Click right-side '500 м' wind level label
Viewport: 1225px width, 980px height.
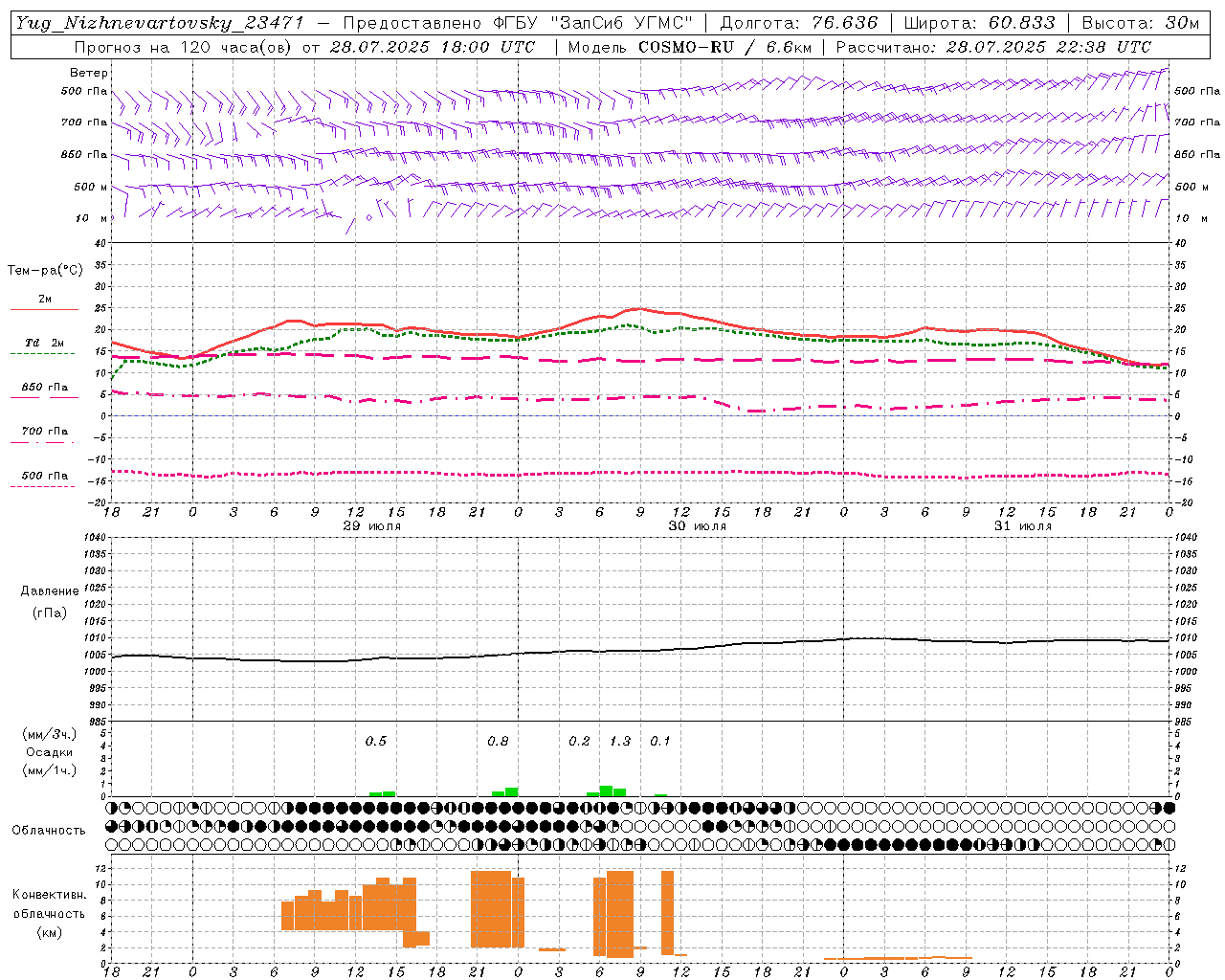[1192, 187]
